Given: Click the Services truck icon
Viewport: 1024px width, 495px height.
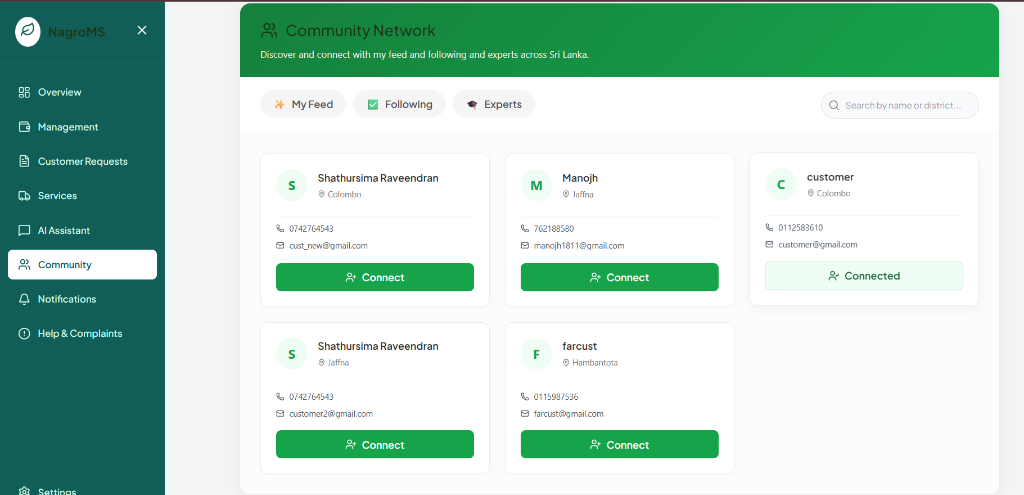Looking at the screenshot, I should [24, 195].
